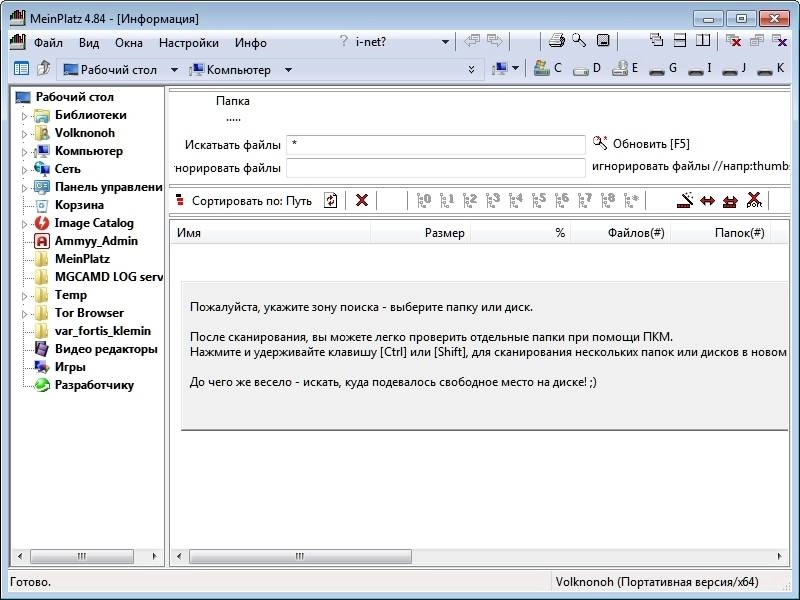Click the X port export icon

click(x=754, y=200)
